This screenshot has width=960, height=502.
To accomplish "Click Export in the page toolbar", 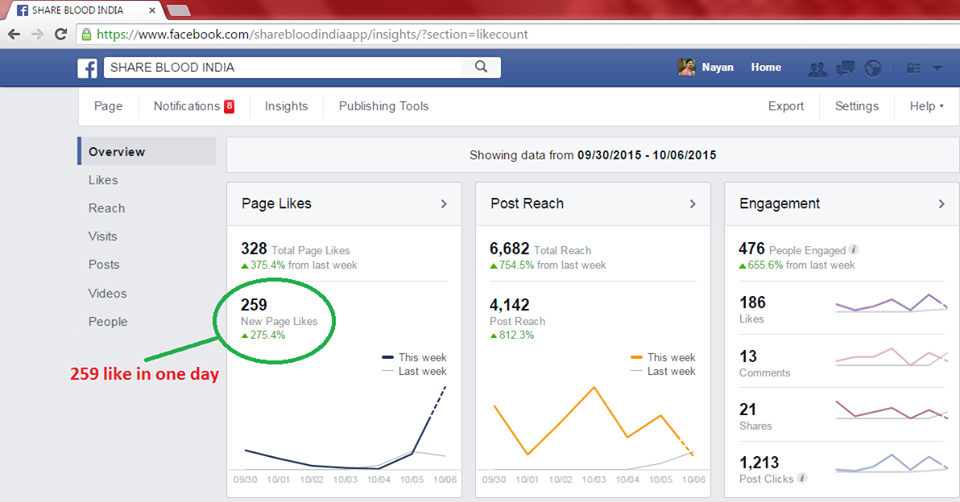I will click(786, 106).
